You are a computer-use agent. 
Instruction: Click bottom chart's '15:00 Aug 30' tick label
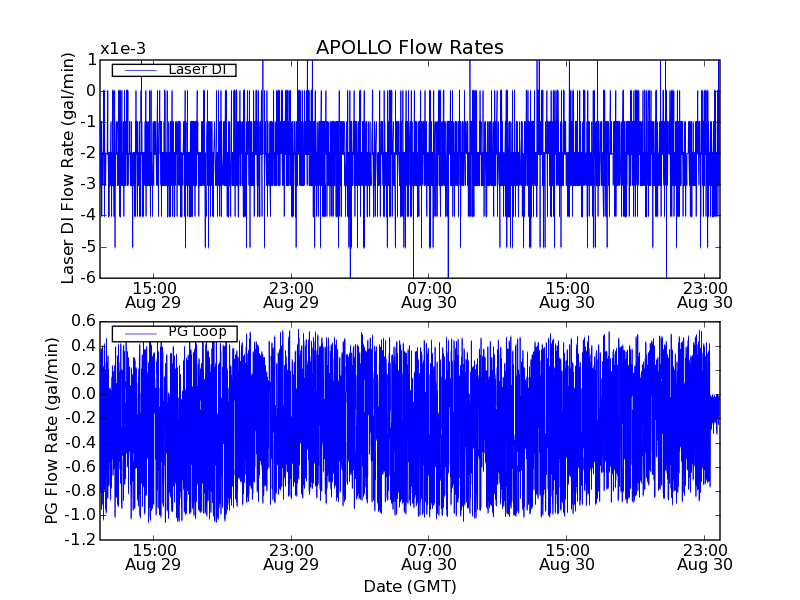point(567,558)
